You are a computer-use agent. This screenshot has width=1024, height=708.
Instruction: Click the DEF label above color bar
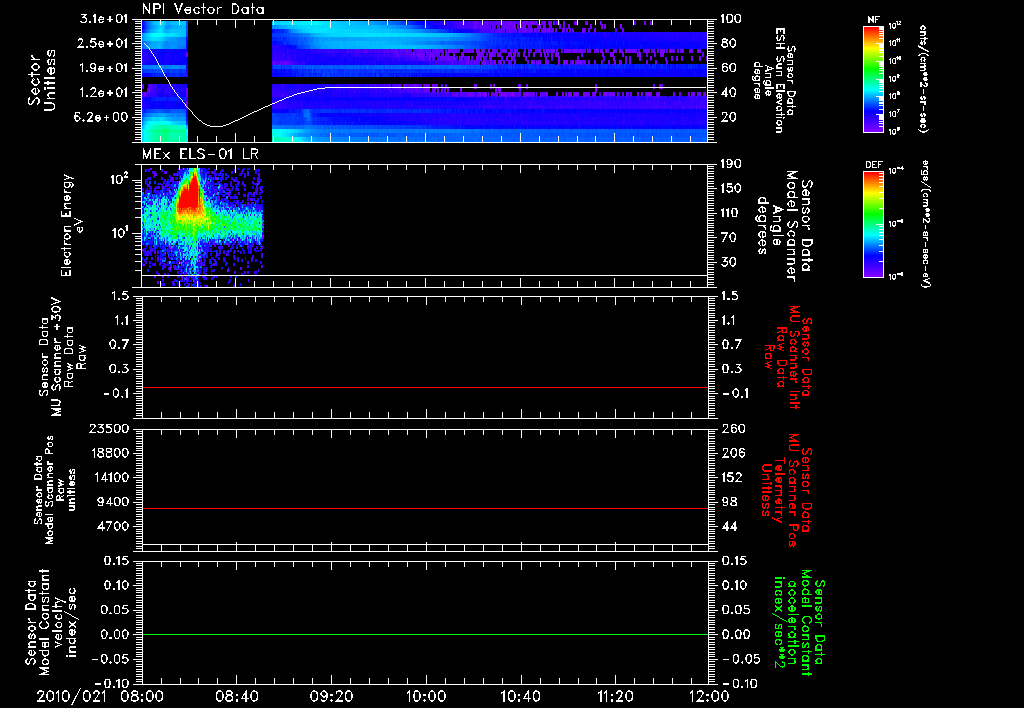(874, 165)
